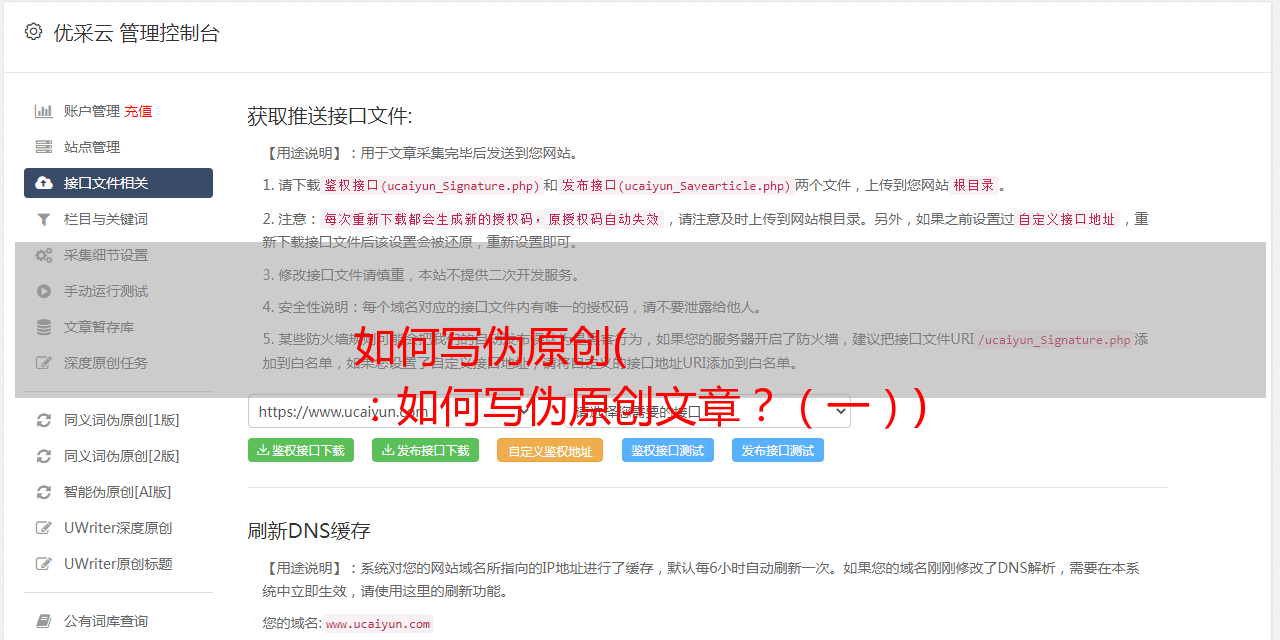Click the 根目录 highlighted text

(974, 185)
